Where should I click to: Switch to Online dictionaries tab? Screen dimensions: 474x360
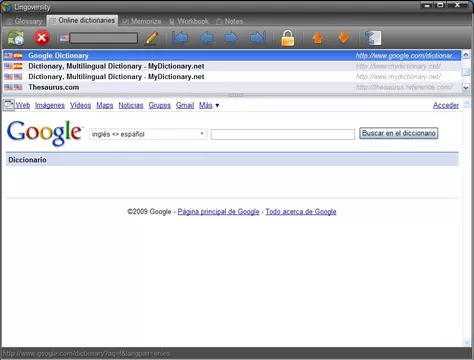[82, 21]
